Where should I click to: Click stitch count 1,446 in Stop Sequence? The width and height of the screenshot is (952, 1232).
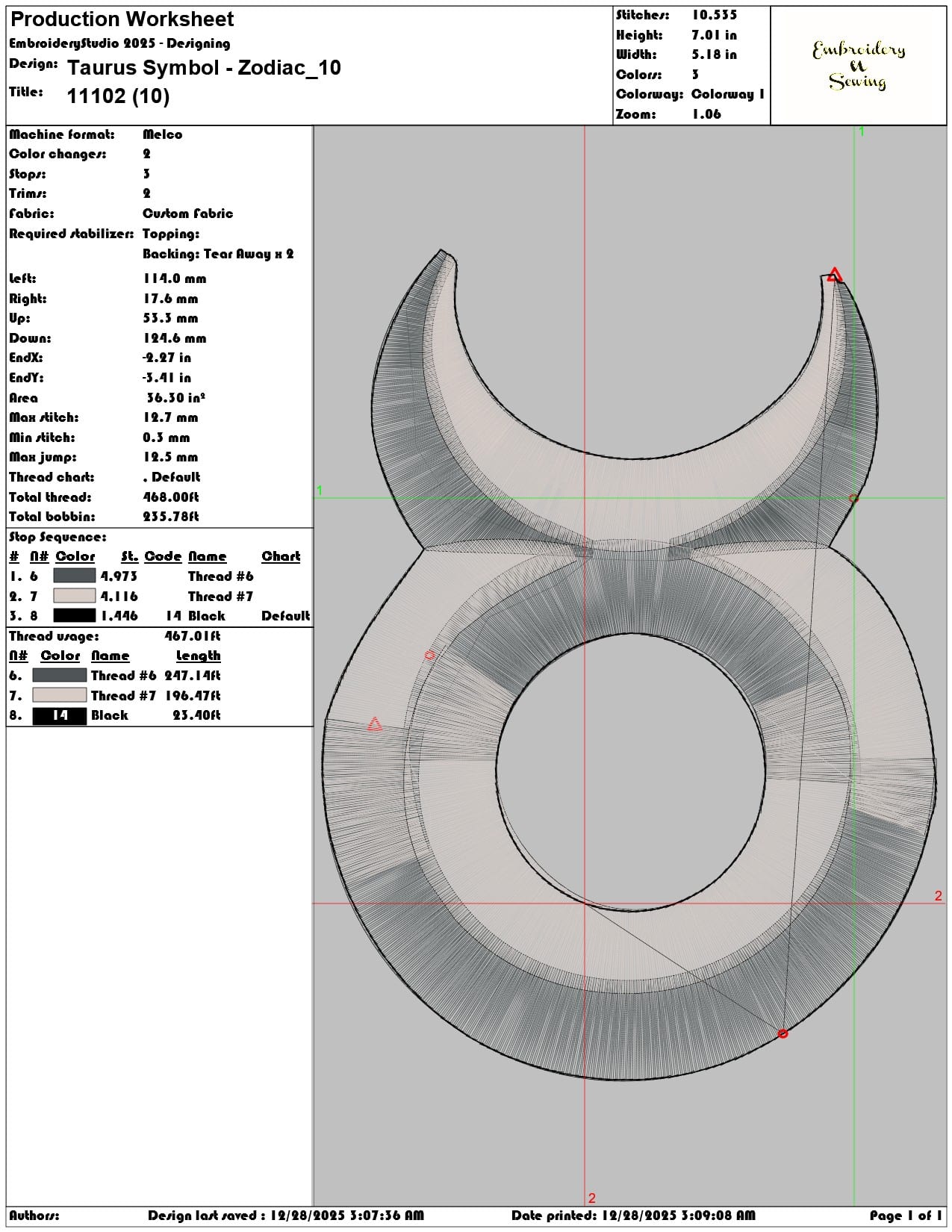coord(119,616)
